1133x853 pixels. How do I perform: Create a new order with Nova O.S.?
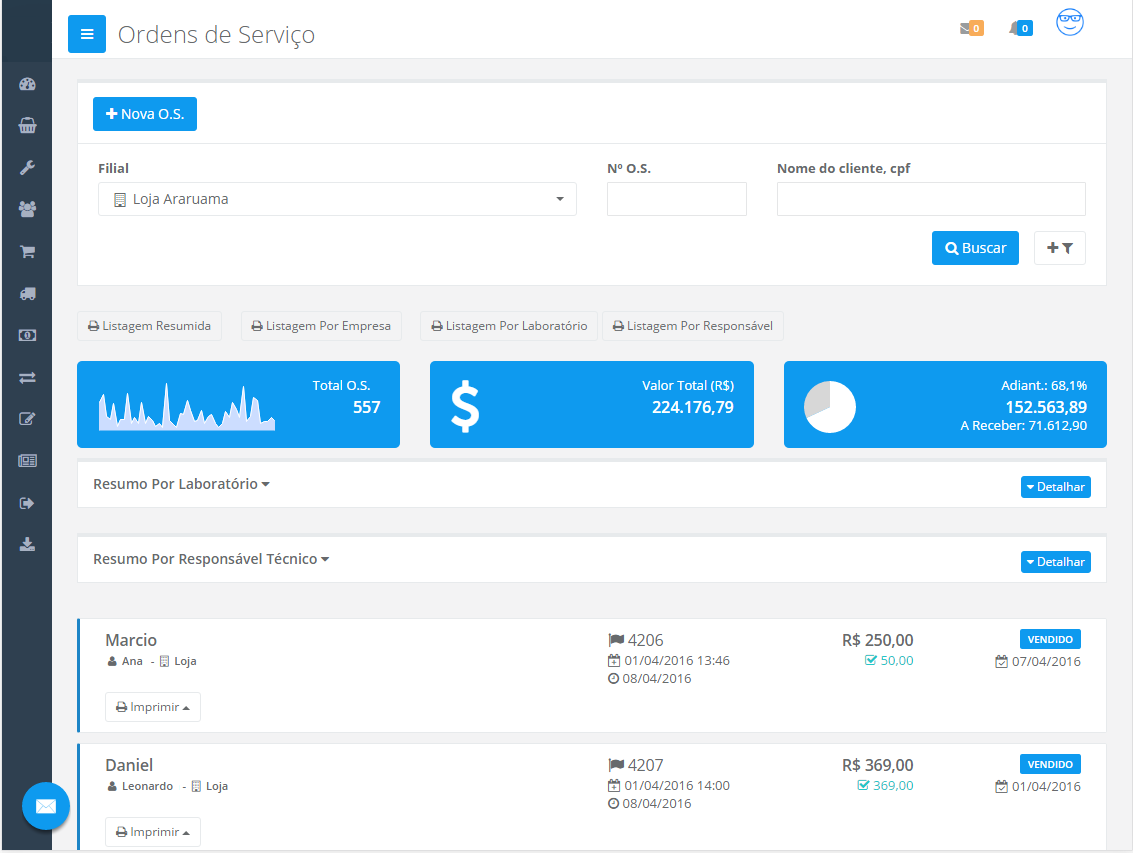click(x=145, y=114)
